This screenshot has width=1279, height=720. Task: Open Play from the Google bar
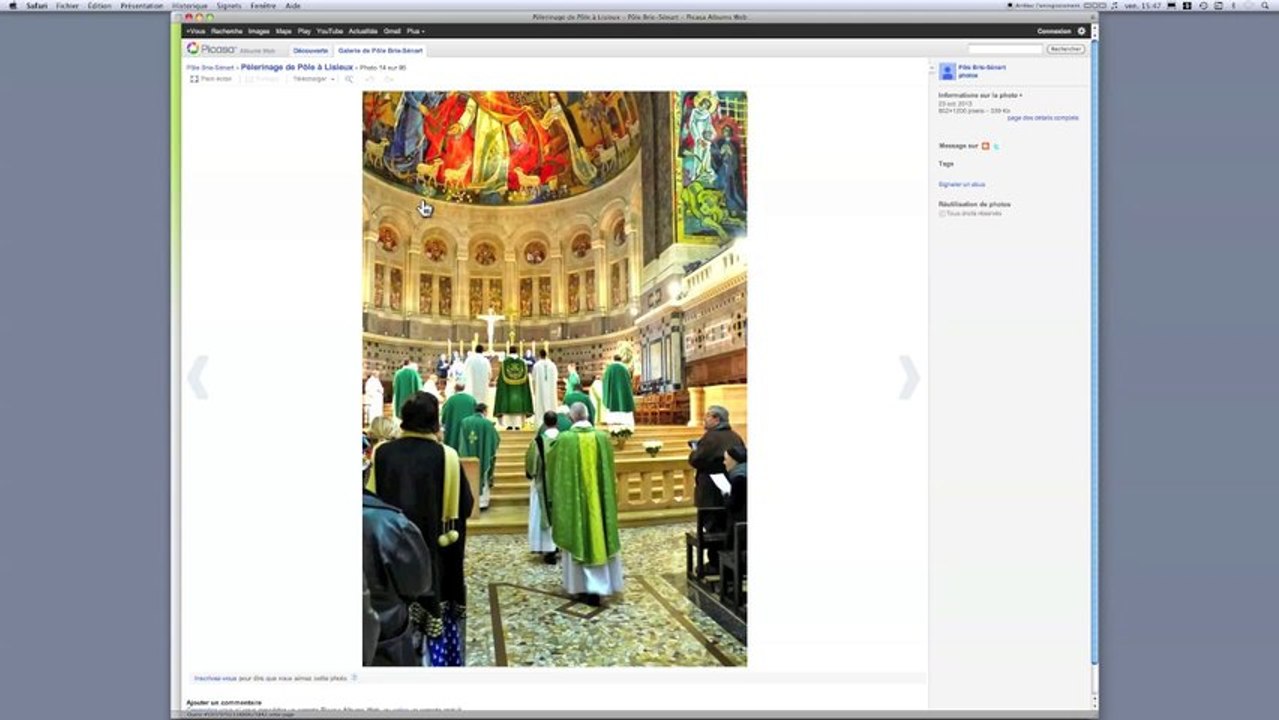304,31
